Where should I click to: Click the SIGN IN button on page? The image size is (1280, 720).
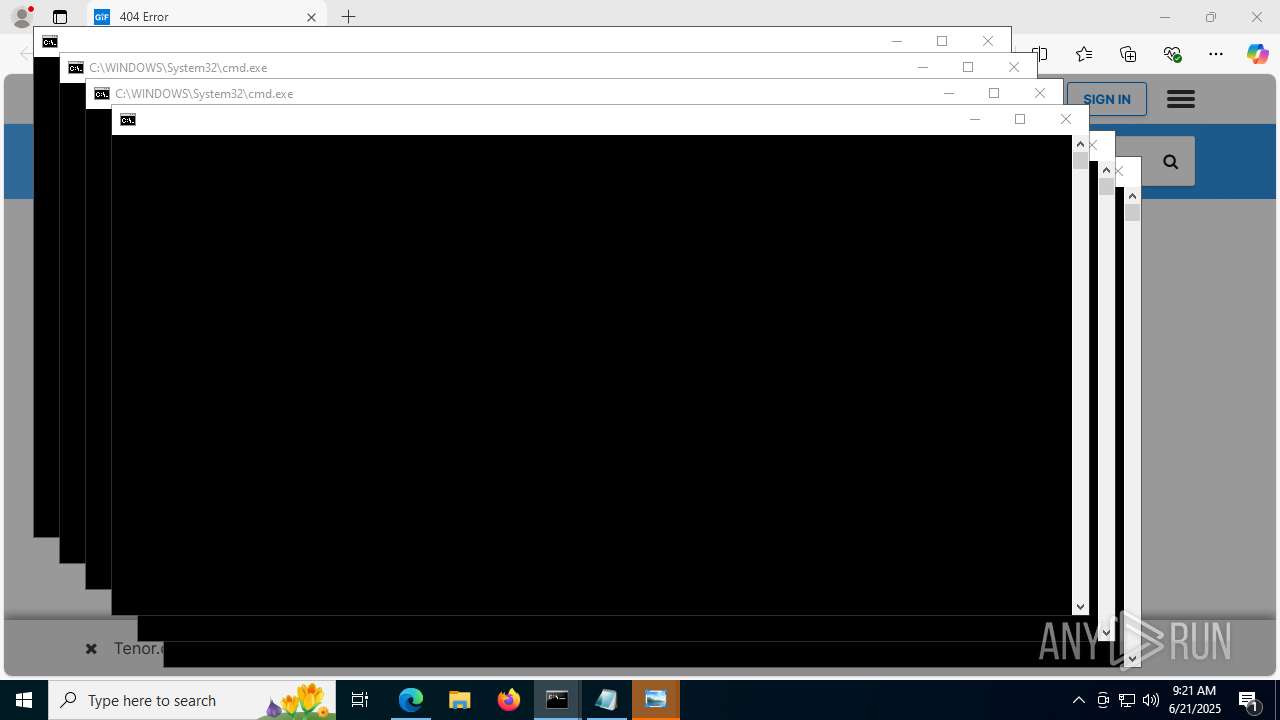pos(1107,99)
